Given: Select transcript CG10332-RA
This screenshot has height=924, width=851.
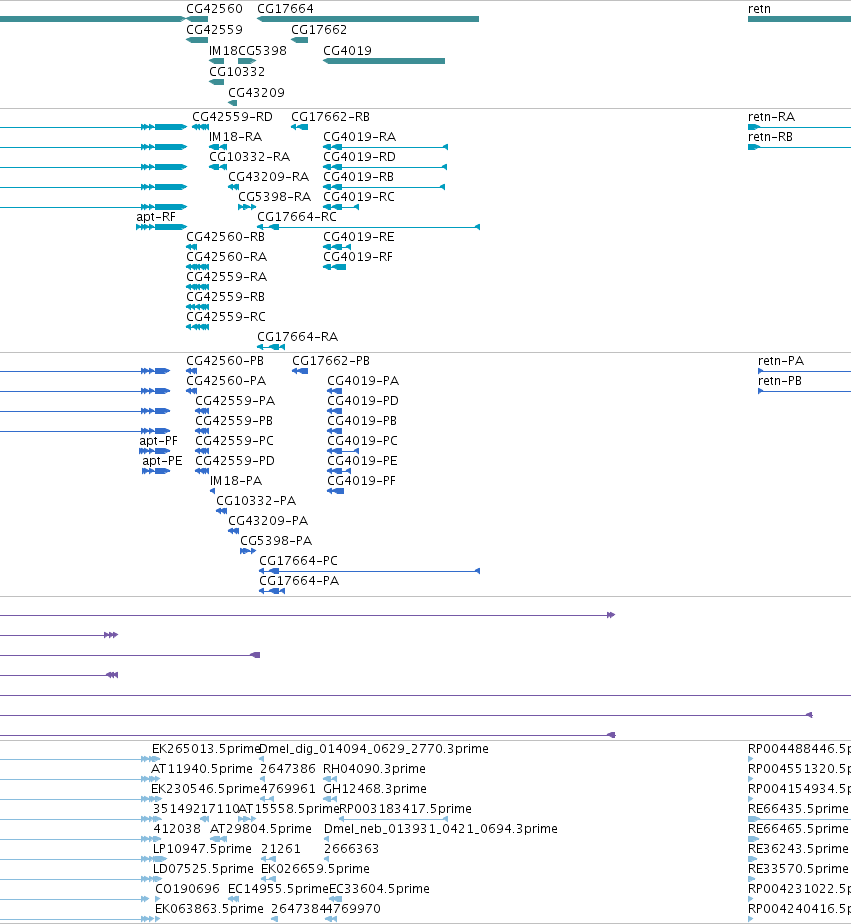Looking at the screenshot, I should [x=249, y=157].
